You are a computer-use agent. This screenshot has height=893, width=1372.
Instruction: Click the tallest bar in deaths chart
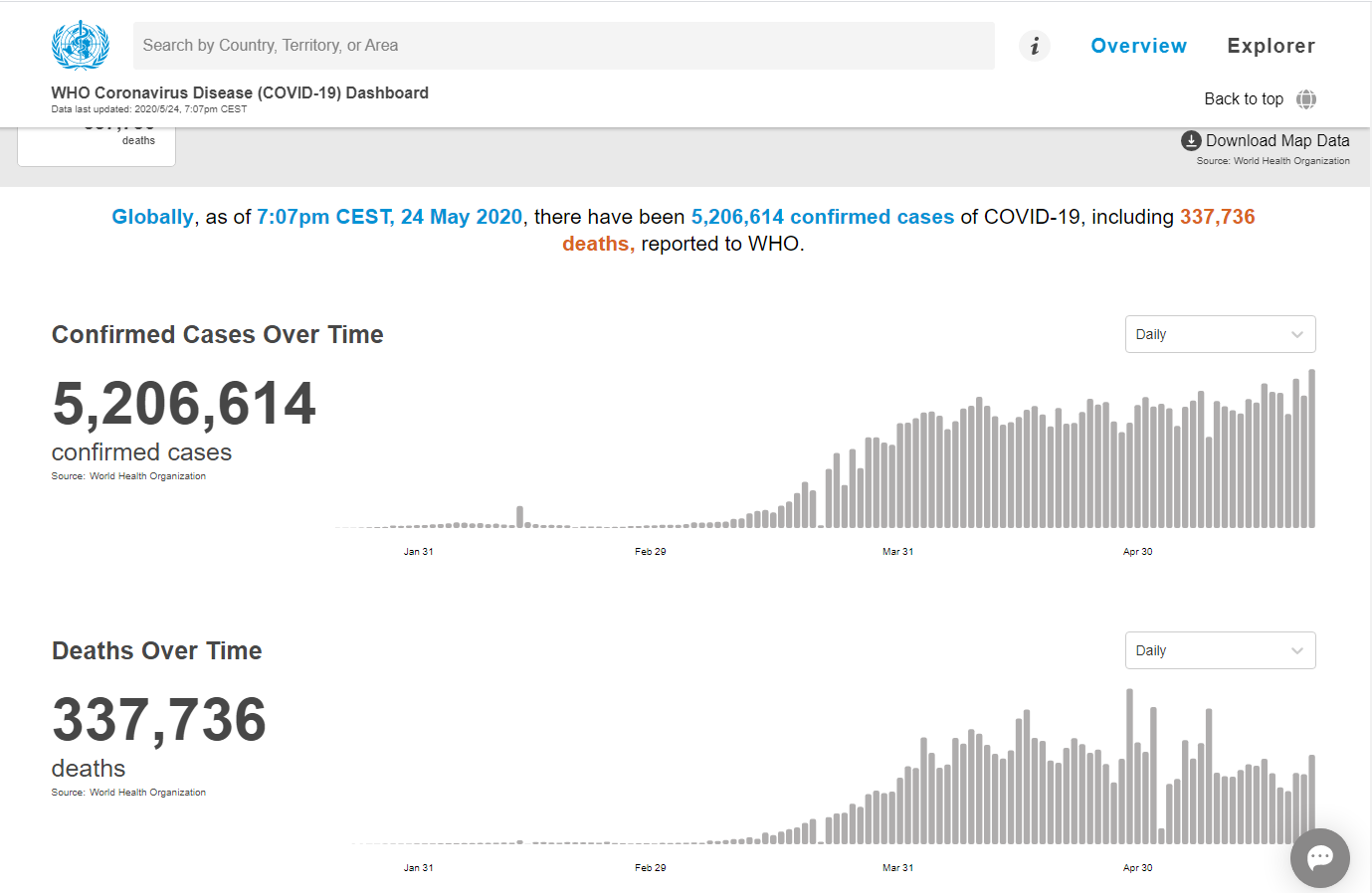pyautogui.click(x=1129, y=767)
